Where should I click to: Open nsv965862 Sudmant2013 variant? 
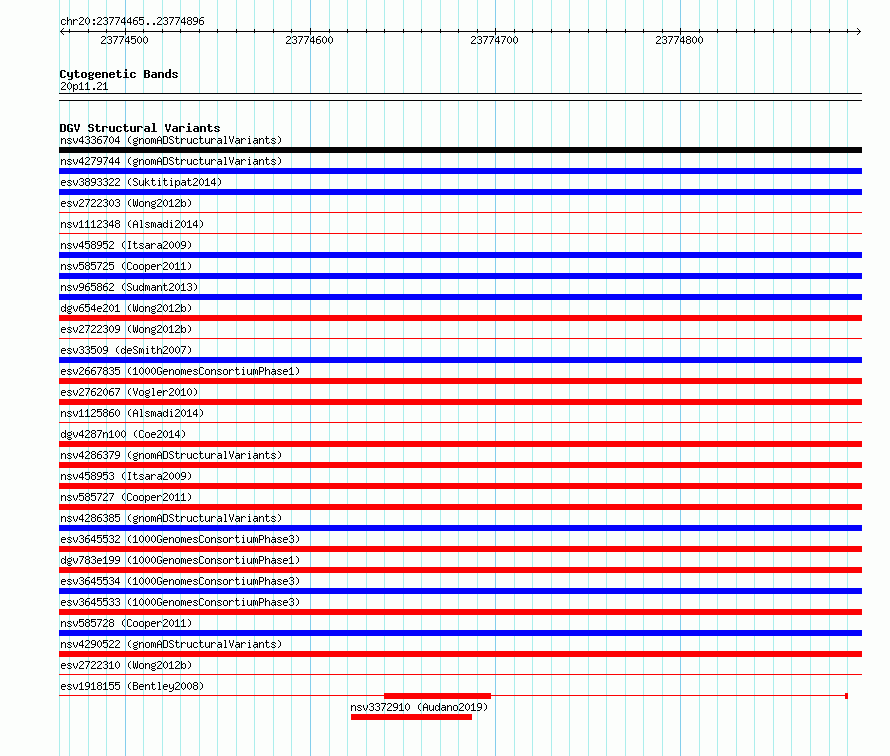[x=129, y=287]
